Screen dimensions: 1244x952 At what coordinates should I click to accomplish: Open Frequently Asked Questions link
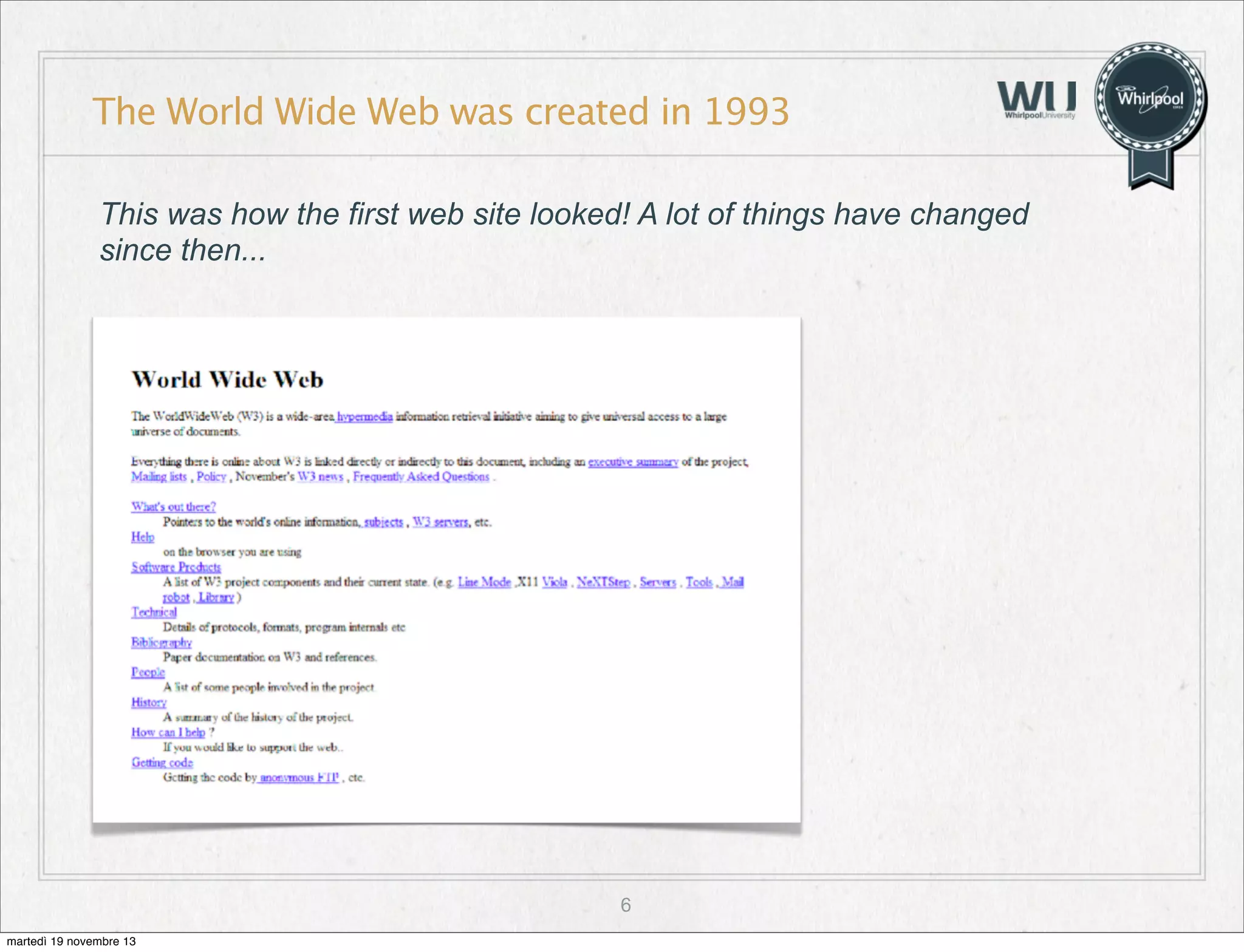click(x=421, y=477)
